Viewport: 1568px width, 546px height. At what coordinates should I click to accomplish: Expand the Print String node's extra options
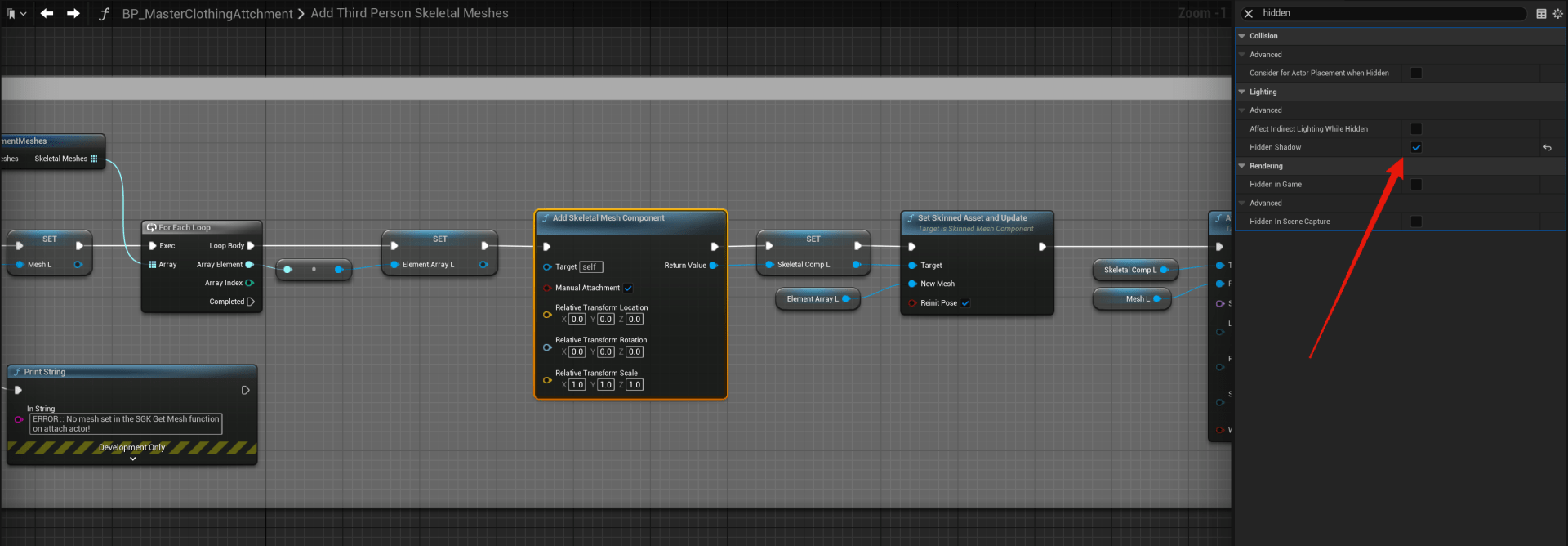133,459
